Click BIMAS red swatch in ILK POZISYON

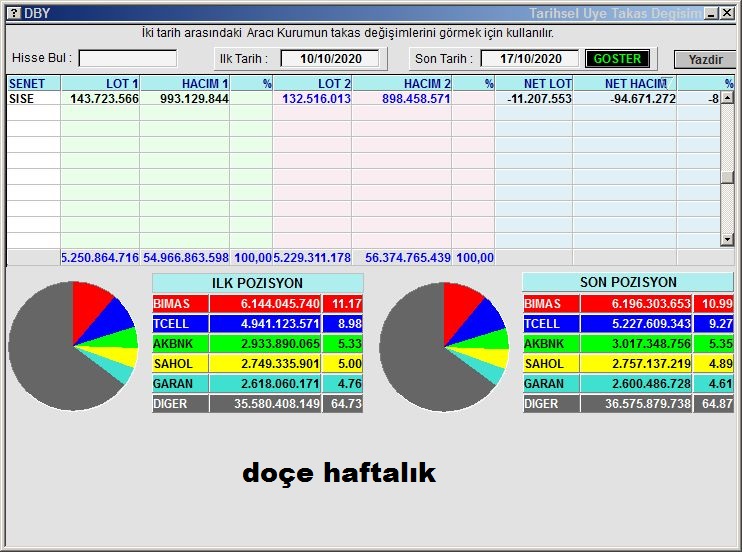tap(180, 303)
